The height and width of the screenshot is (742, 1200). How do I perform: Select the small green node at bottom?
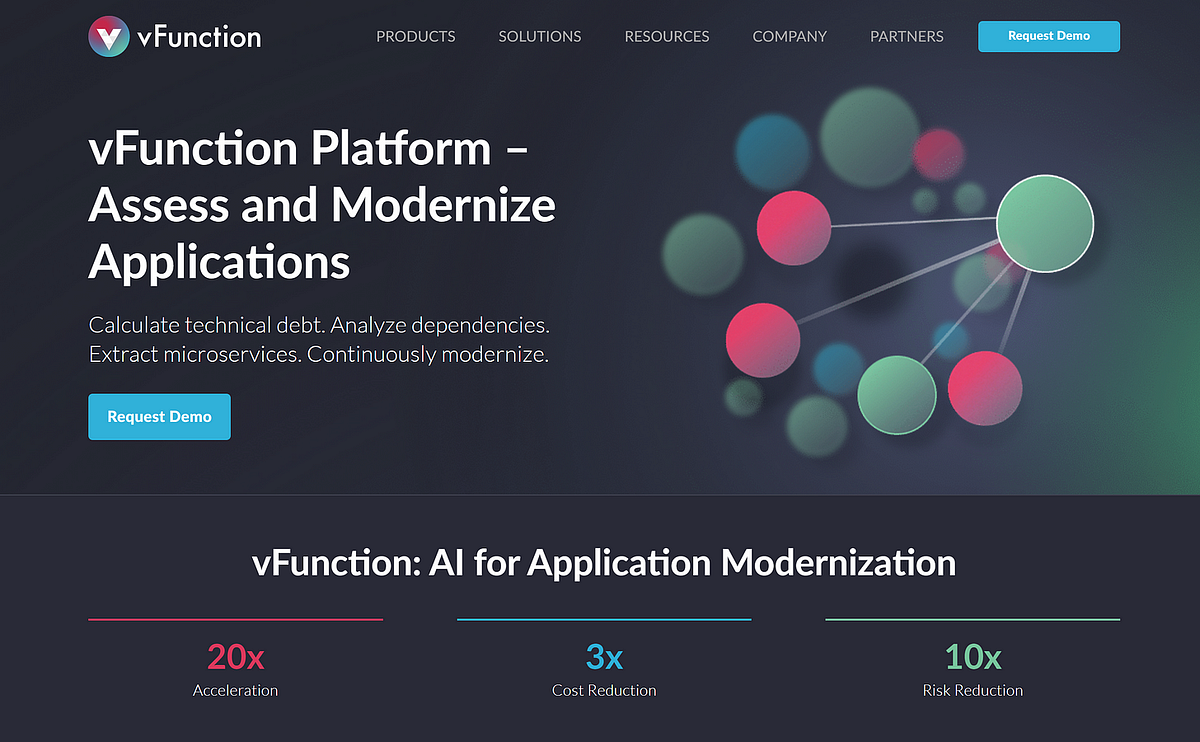897,395
